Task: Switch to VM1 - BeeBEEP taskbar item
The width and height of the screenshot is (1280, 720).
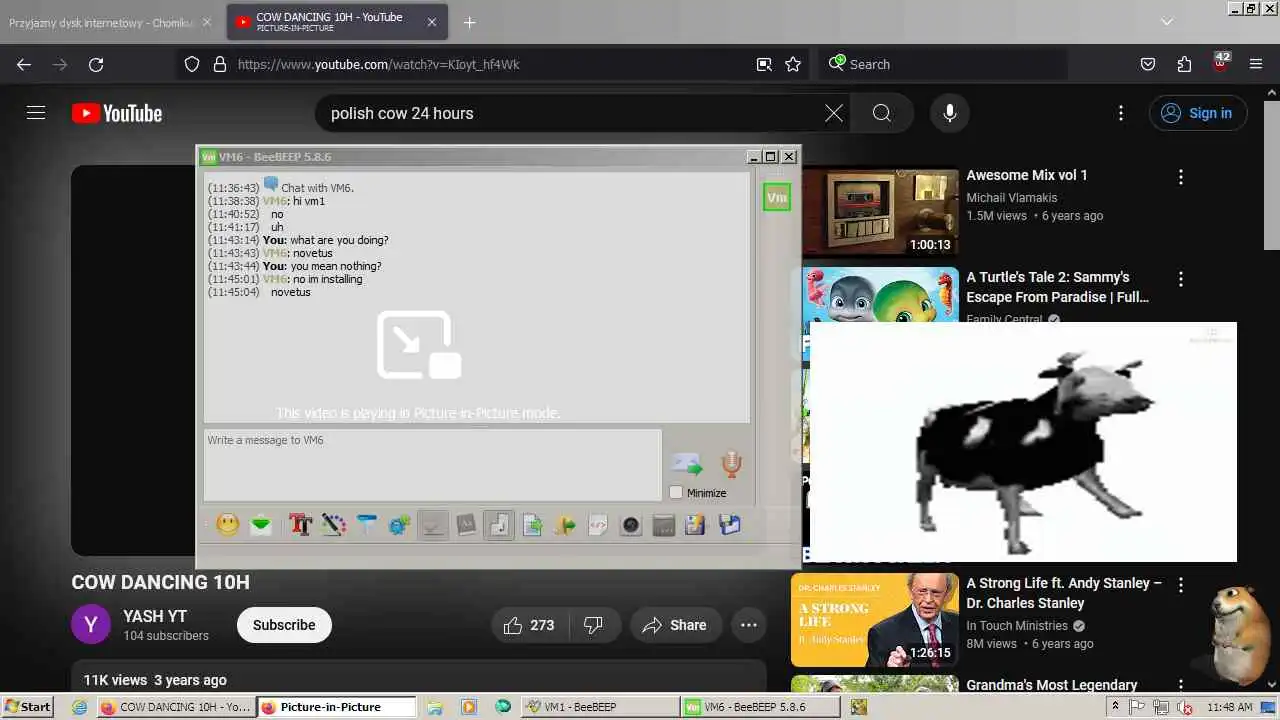Action: [598, 707]
